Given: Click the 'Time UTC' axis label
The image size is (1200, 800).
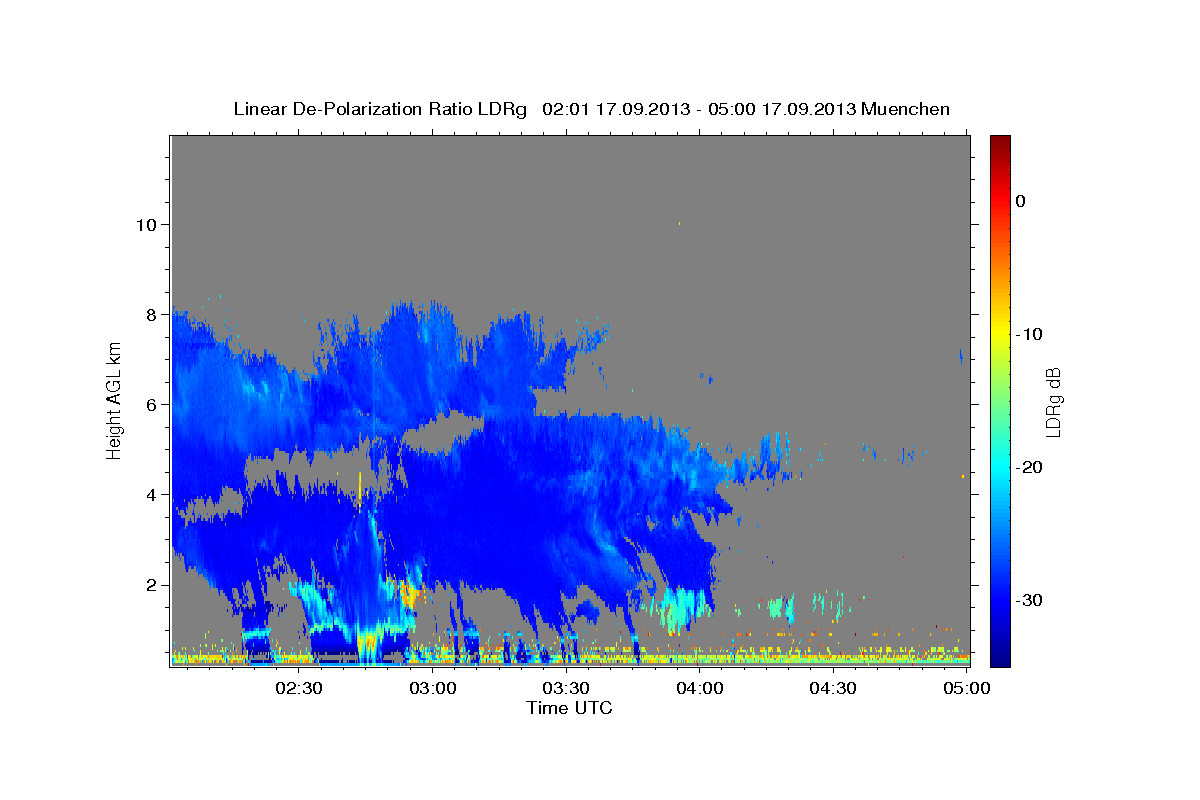Looking at the screenshot, I should 569,708.
